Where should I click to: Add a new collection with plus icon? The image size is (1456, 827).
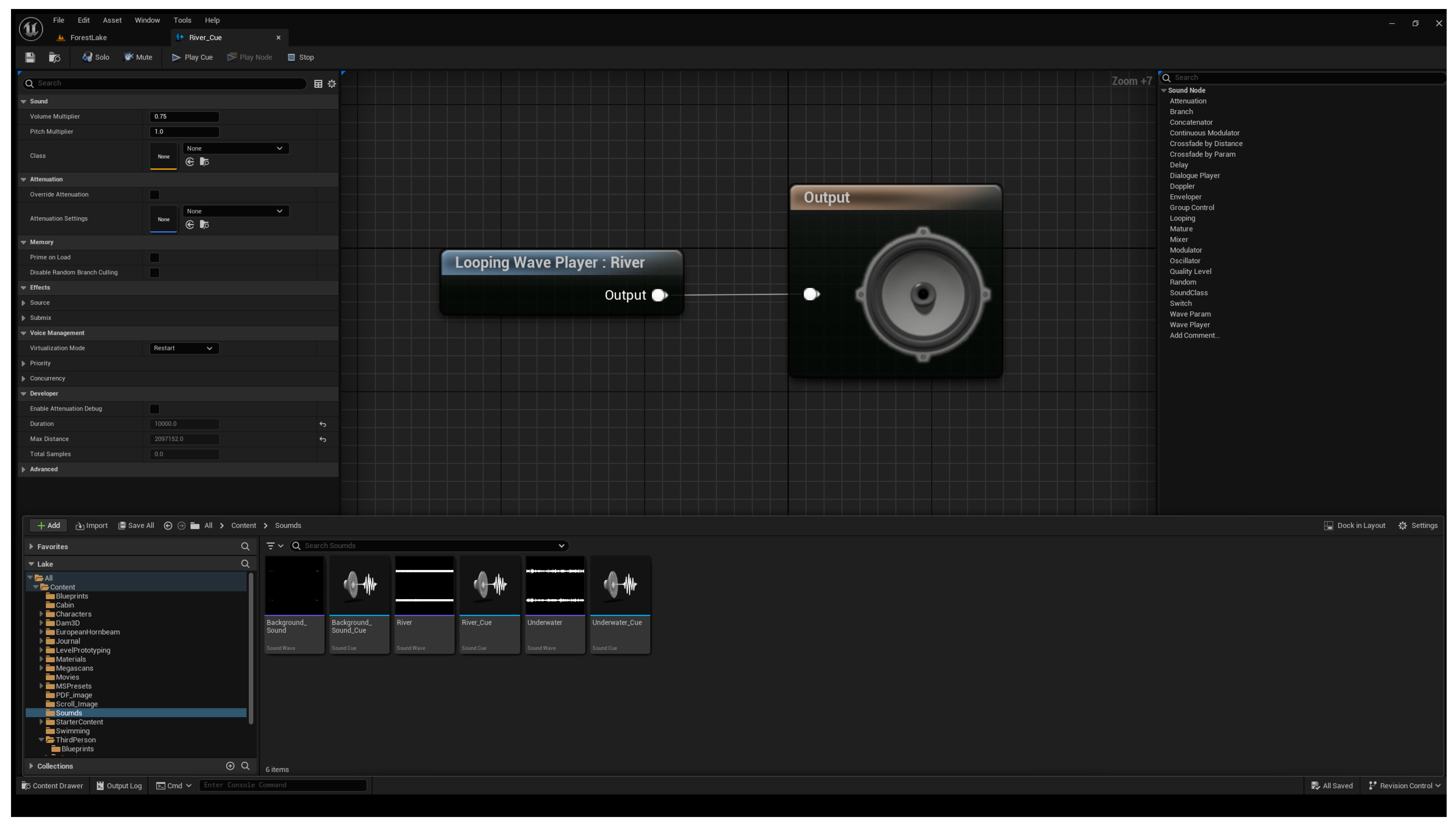pyautogui.click(x=230, y=766)
